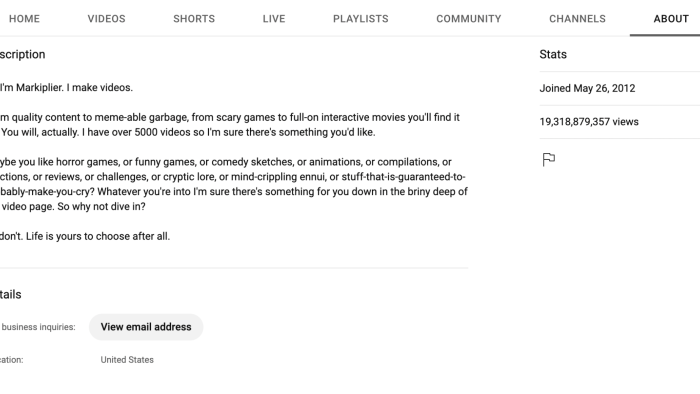Open the HOME tab

[25, 19]
